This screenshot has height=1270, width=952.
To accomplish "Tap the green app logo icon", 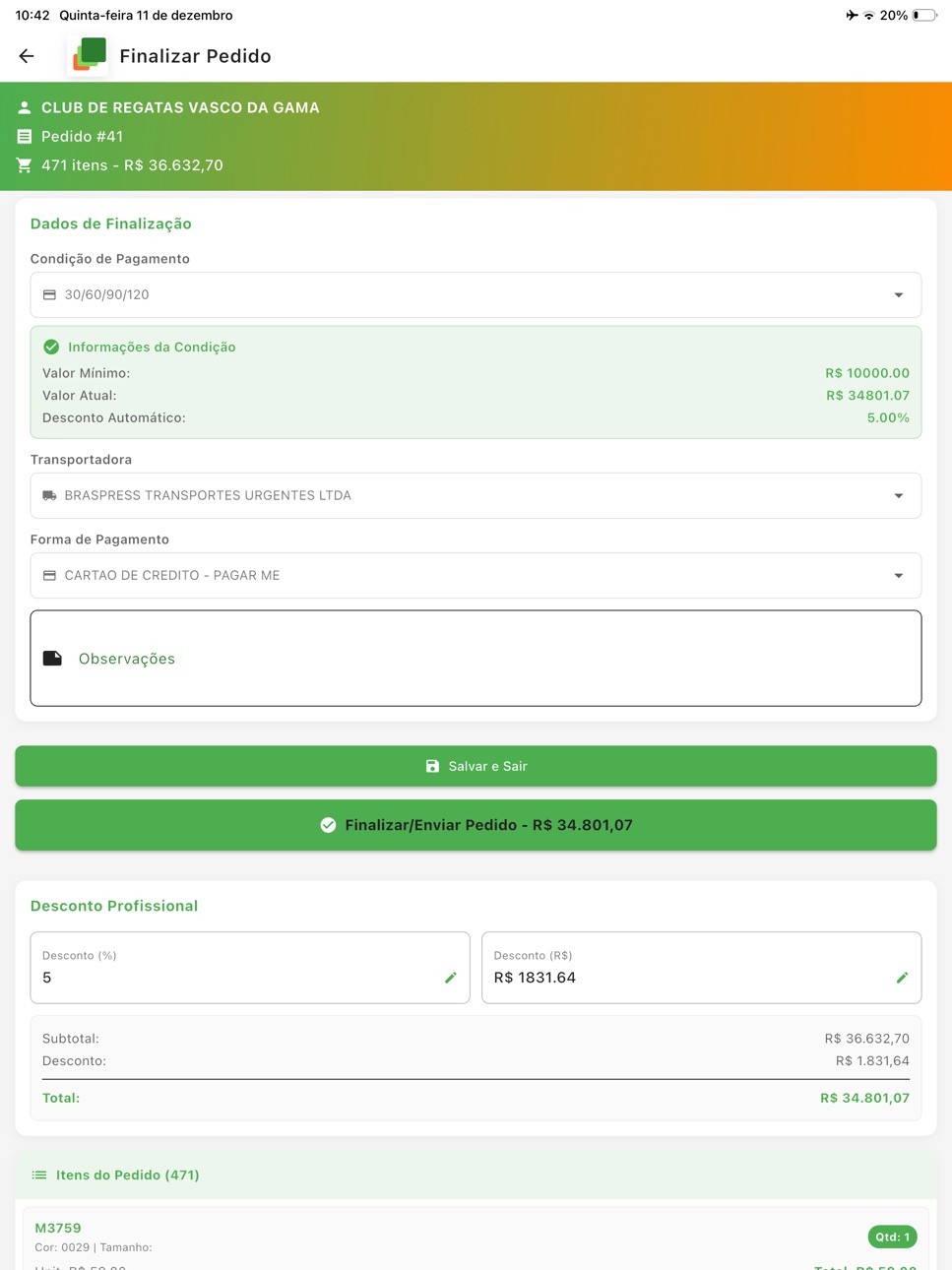I will [90, 55].
